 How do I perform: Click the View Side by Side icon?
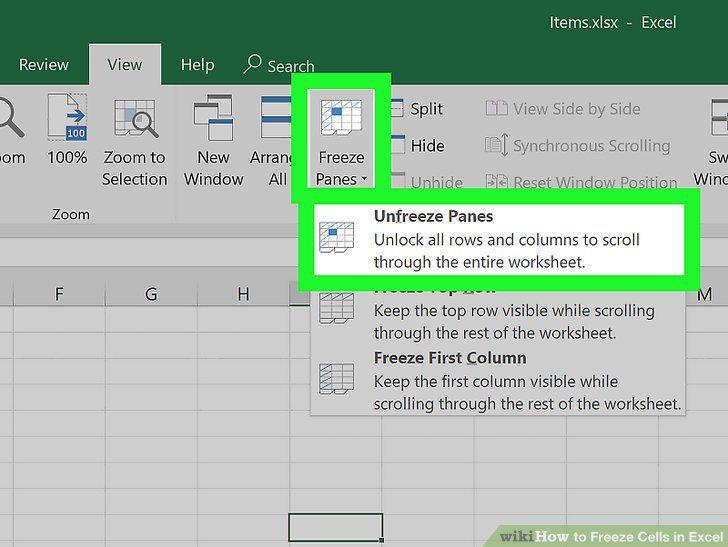click(x=496, y=109)
